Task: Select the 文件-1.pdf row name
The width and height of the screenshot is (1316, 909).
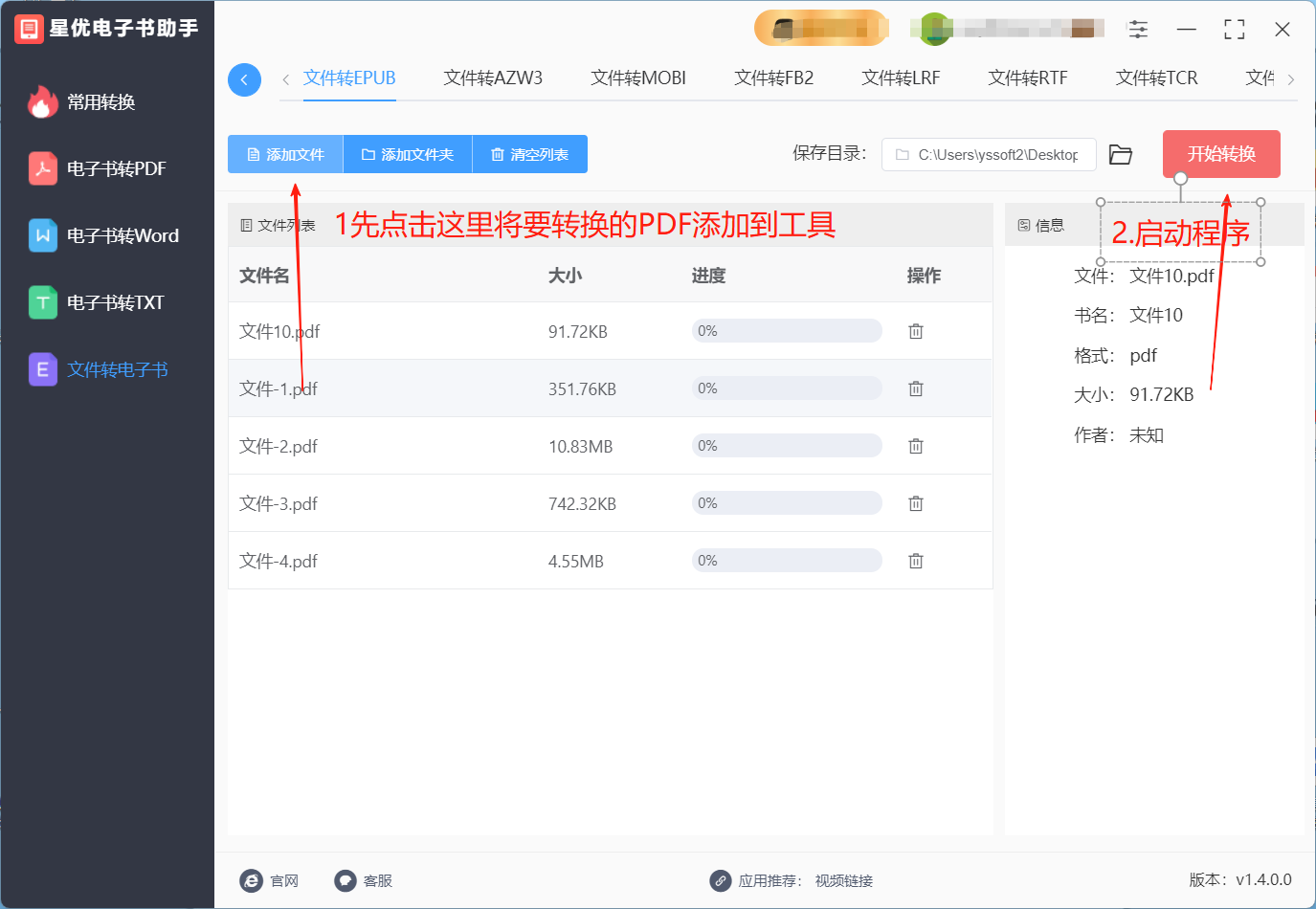Action: (x=278, y=388)
